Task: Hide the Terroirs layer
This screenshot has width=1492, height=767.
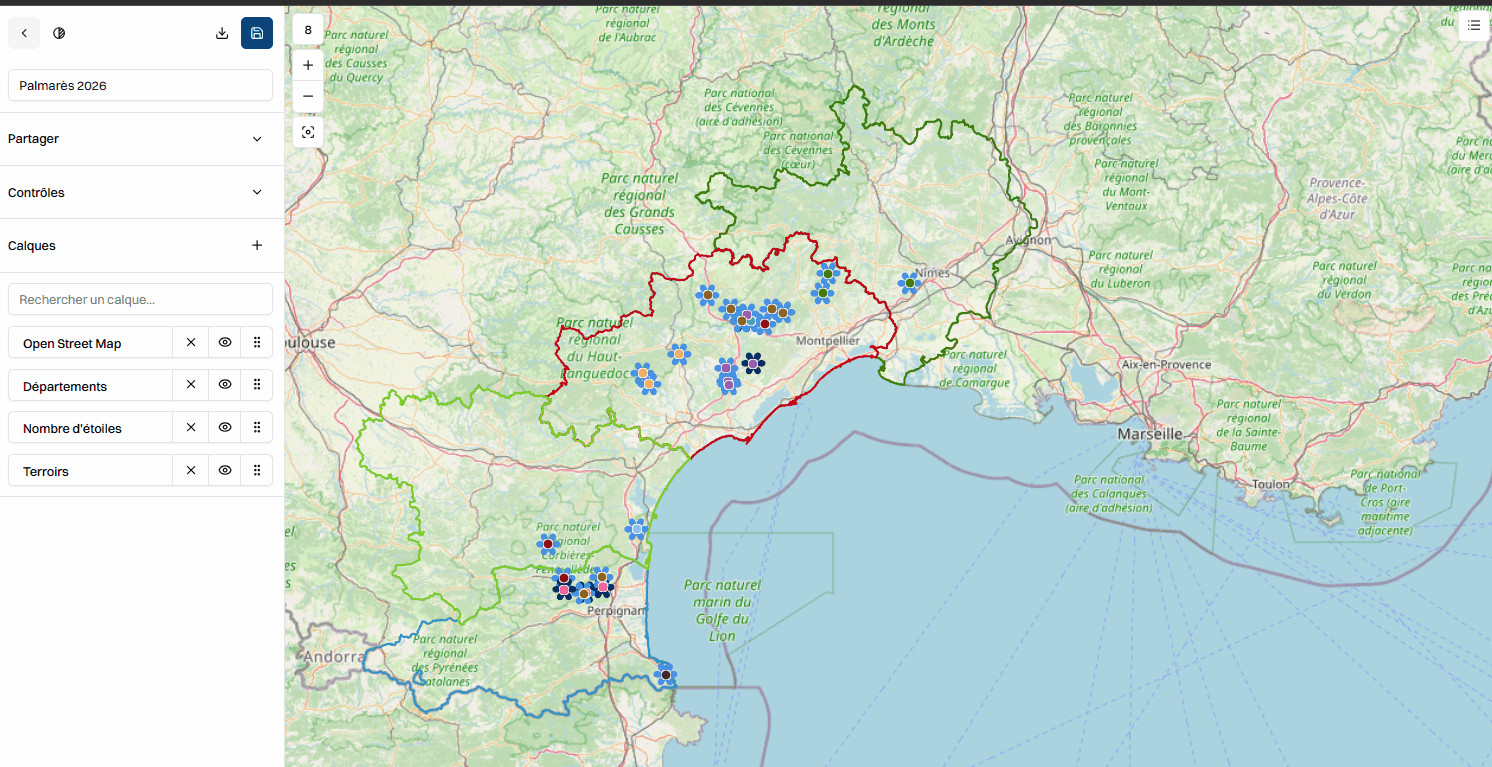Action: tap(225, 470)
